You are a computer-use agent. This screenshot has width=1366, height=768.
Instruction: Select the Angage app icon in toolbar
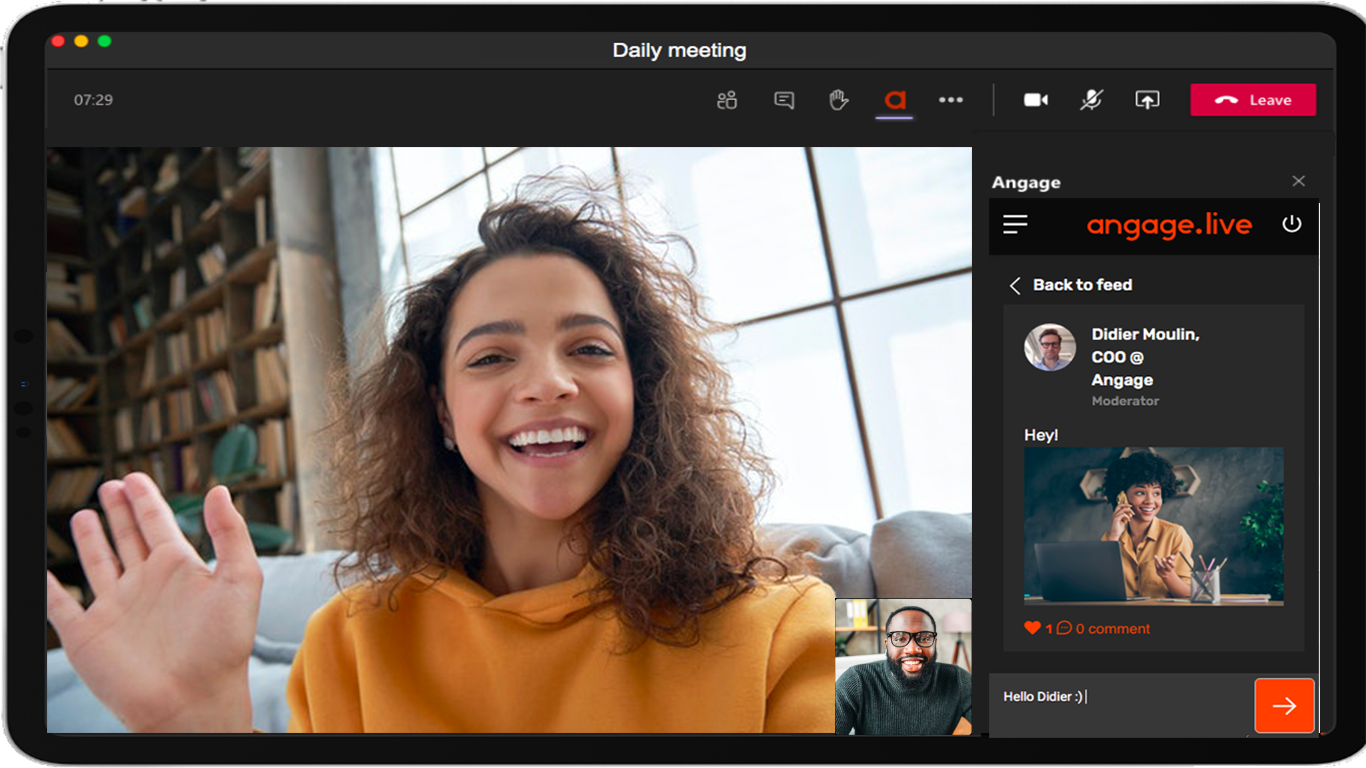tap(895, 100)
